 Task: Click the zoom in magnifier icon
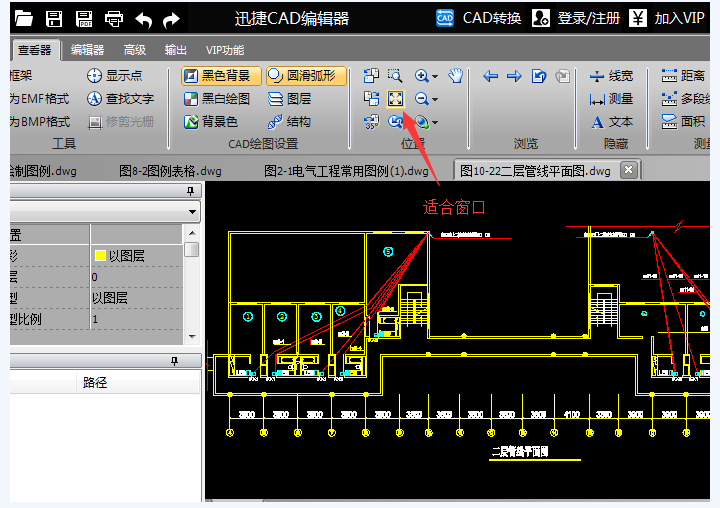pos(422,75)
